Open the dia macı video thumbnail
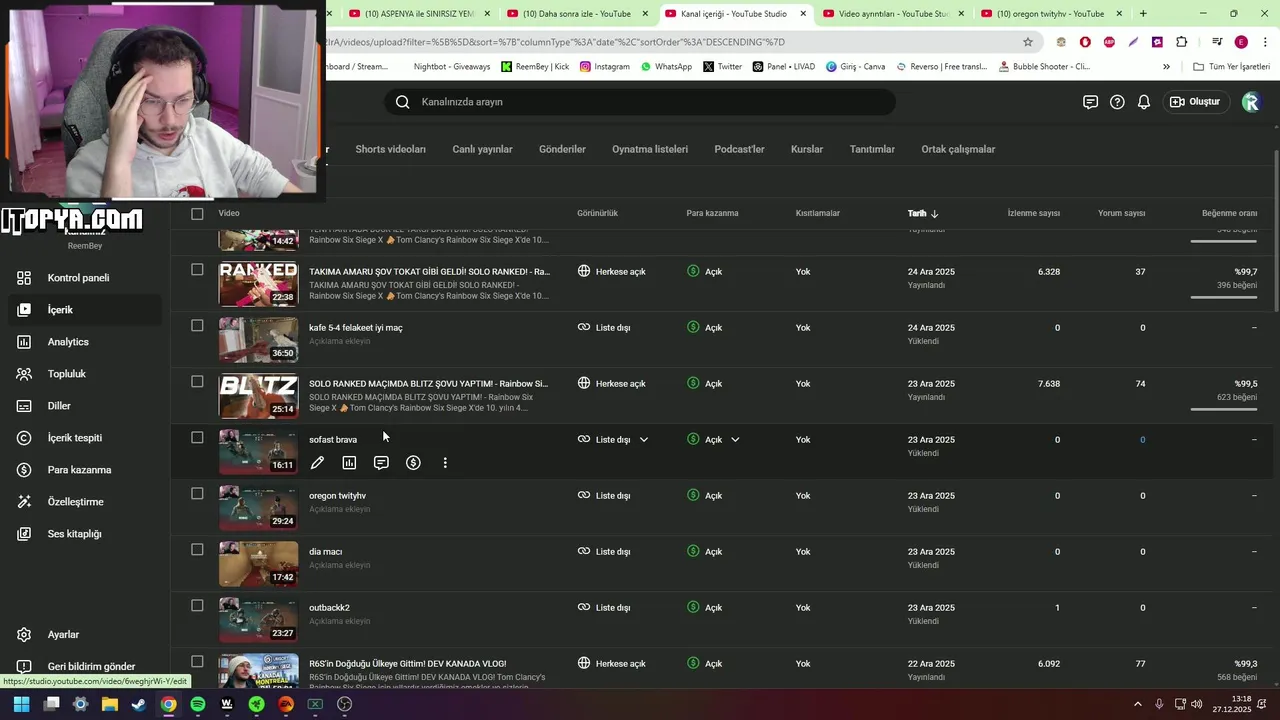The height and width of the screenshot is (720, 1280). pos(258,564)
